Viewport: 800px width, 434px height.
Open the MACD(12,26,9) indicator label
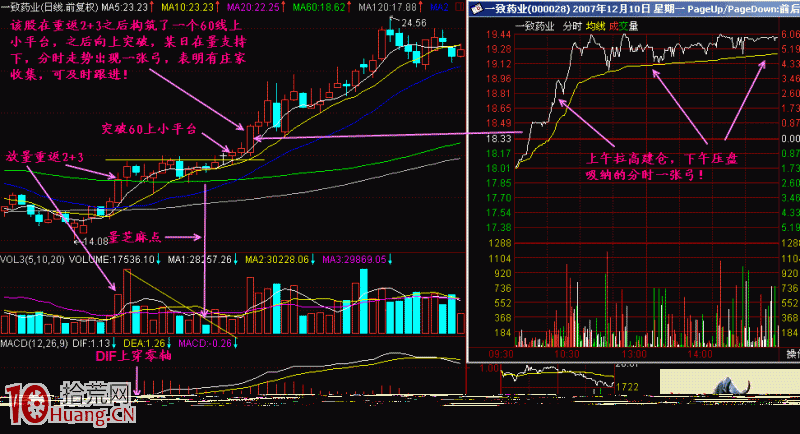tap(34, 343)
